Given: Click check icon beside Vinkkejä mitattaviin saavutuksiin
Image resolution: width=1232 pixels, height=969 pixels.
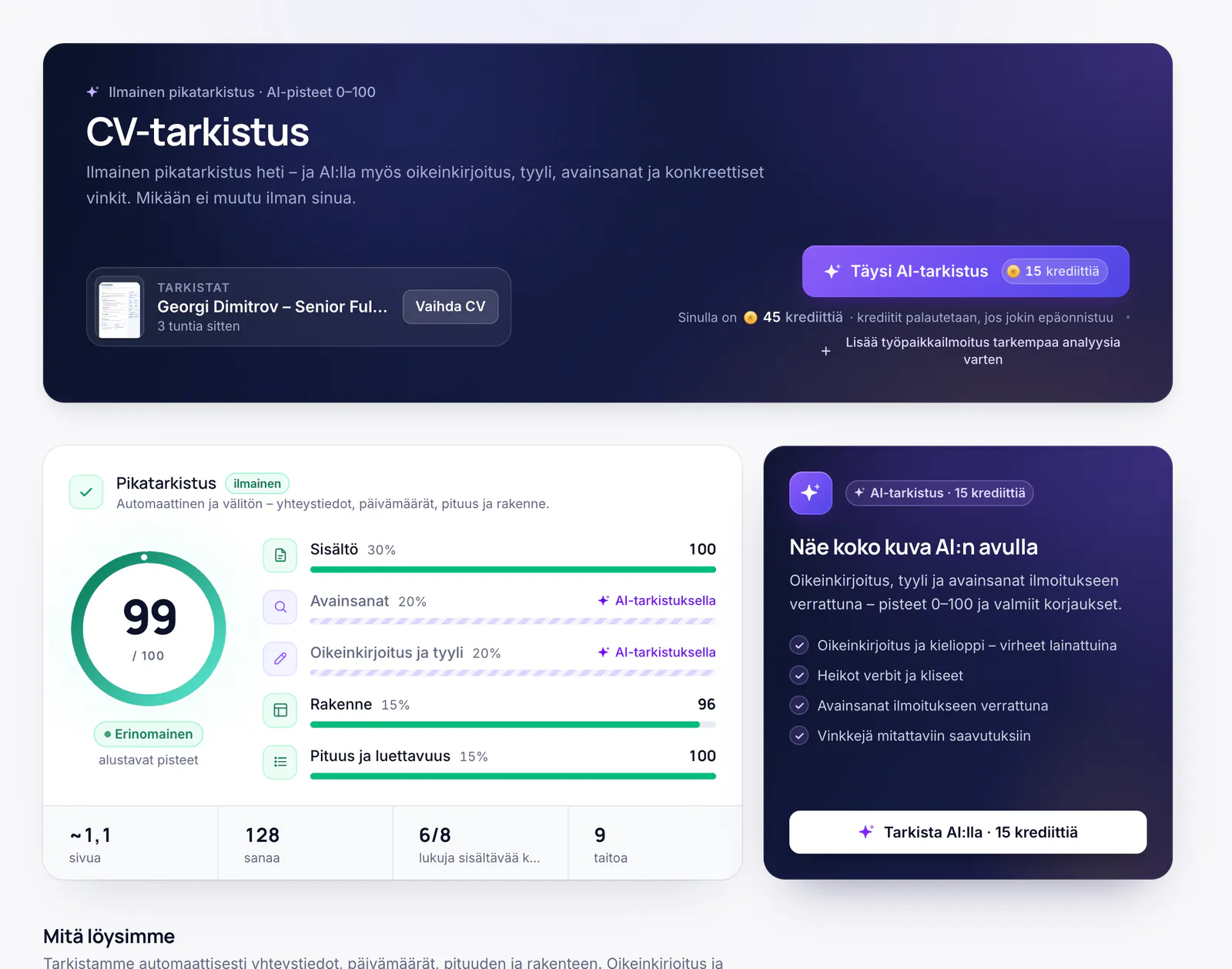Looking at the screenshot, I should pos(799,735).
